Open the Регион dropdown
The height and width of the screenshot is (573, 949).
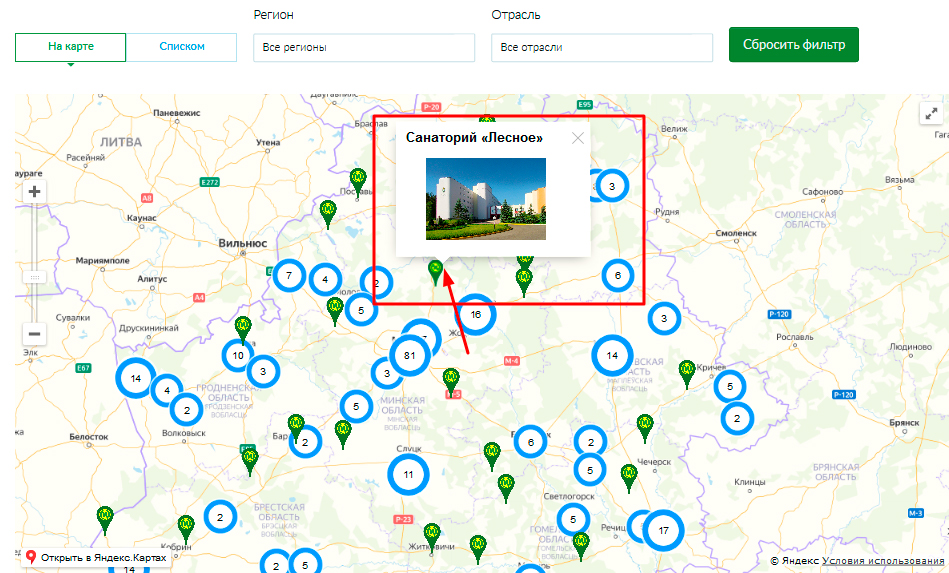(363, 47)
